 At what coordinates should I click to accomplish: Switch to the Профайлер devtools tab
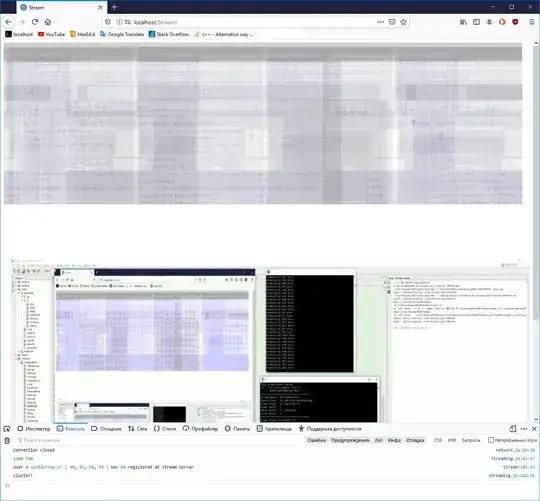pos(200,429)
